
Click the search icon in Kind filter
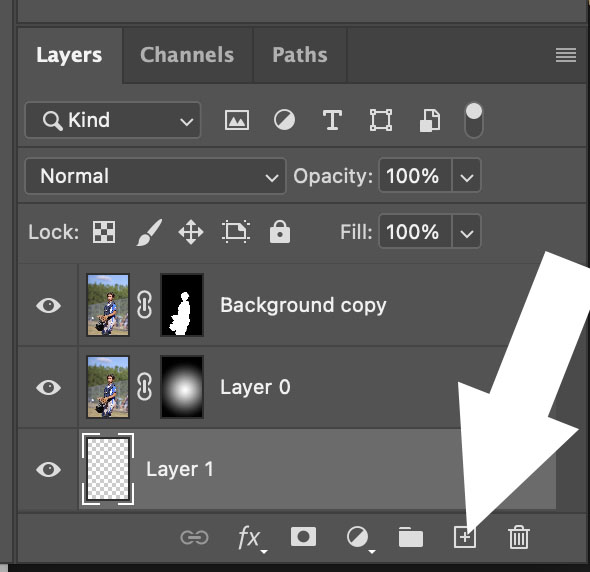(x=52, y=121)
